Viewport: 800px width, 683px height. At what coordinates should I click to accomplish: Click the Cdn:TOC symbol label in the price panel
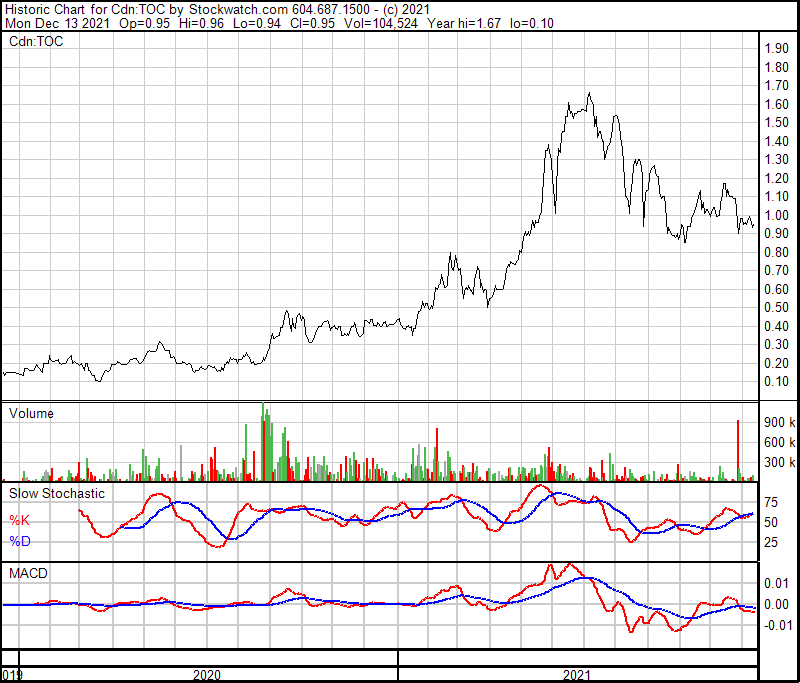[x=36, y=41]
